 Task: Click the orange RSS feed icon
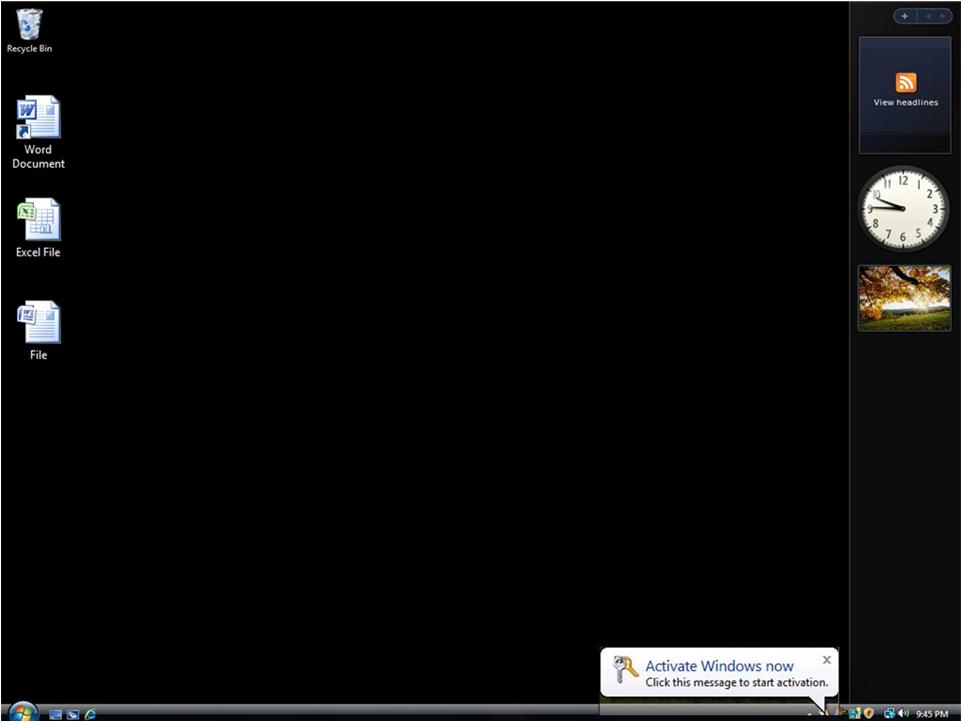(x=906, y=83)
